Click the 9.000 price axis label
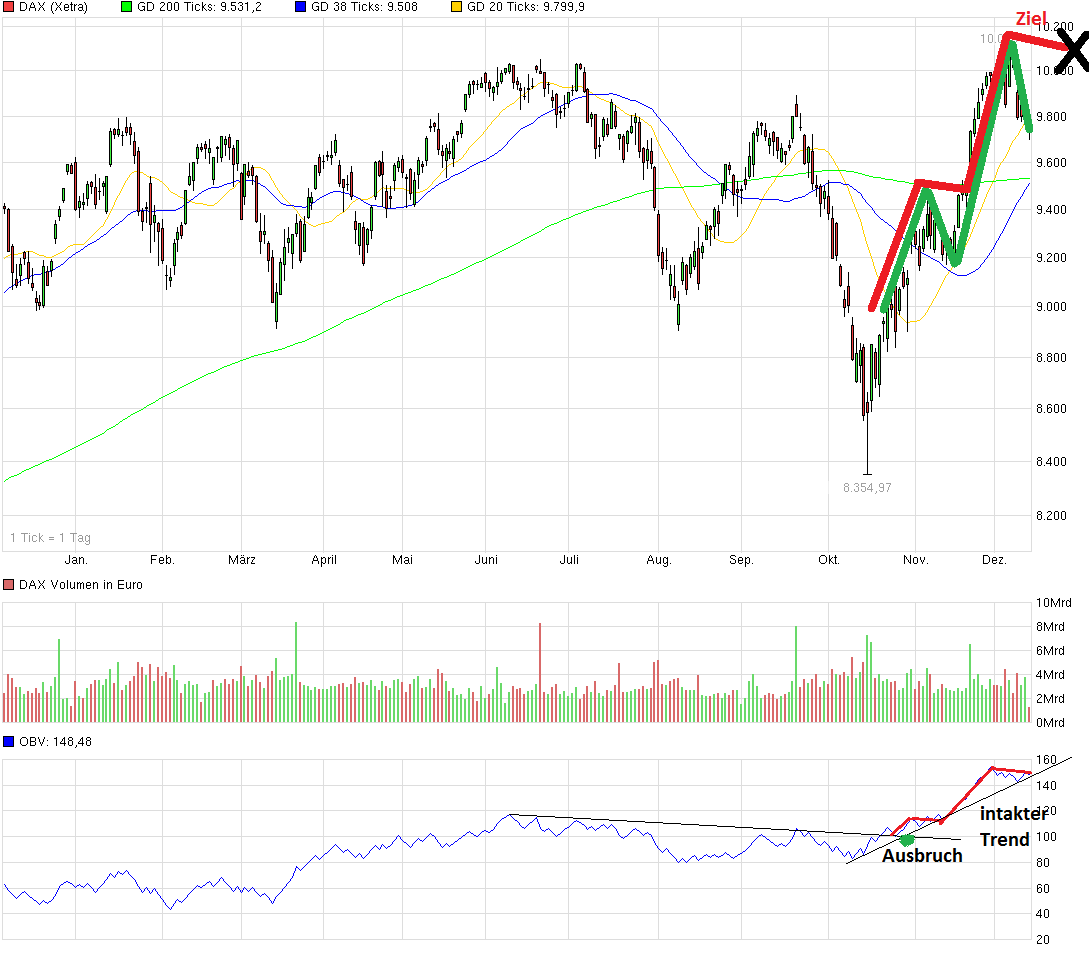Viewport: 1089px width, 953px height. pos(1051,307)
